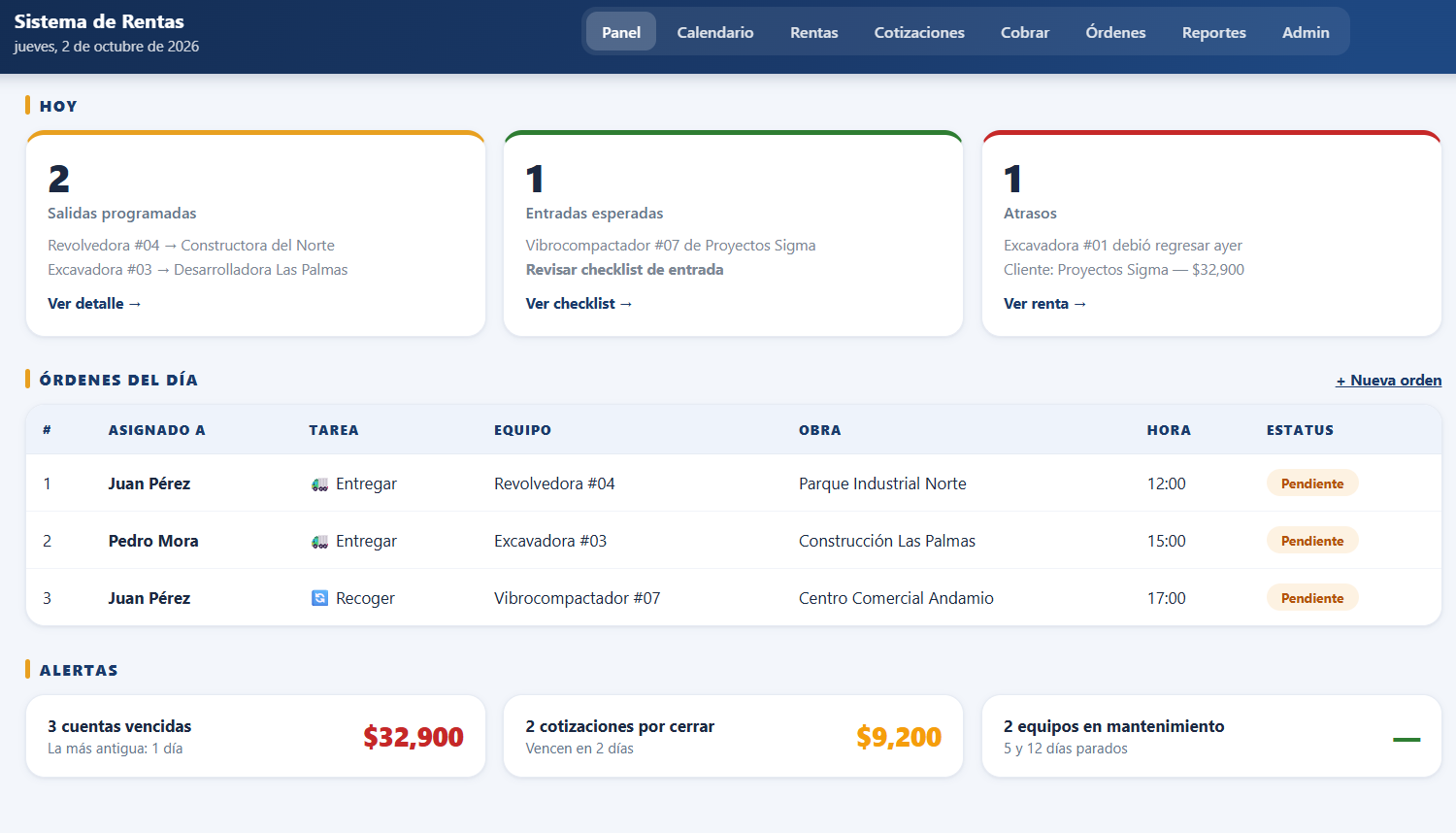
Task: Click the truck icon in Revolvedora #04 row
Action: click(319, 484)
